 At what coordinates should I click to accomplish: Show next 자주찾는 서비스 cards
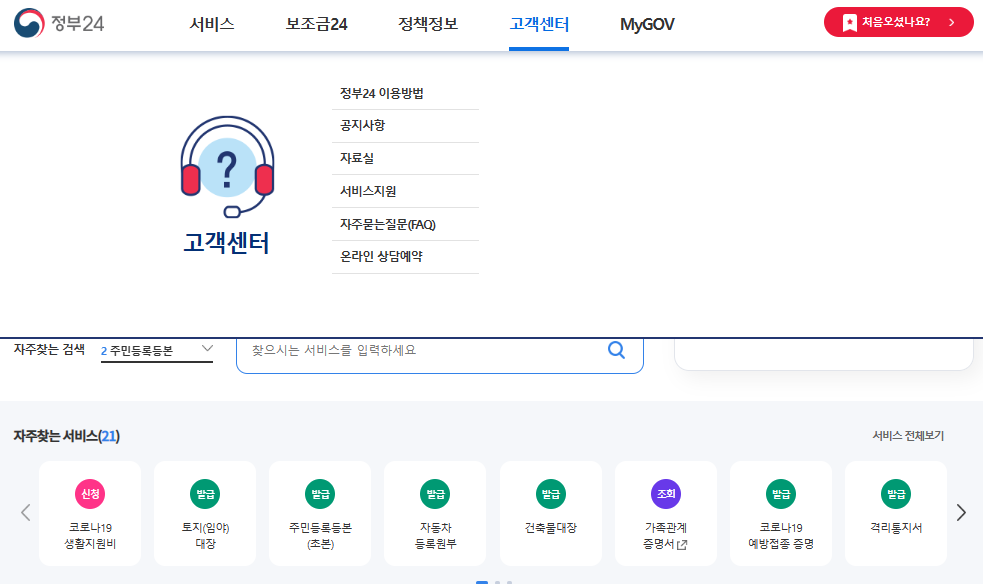point(961,512)
